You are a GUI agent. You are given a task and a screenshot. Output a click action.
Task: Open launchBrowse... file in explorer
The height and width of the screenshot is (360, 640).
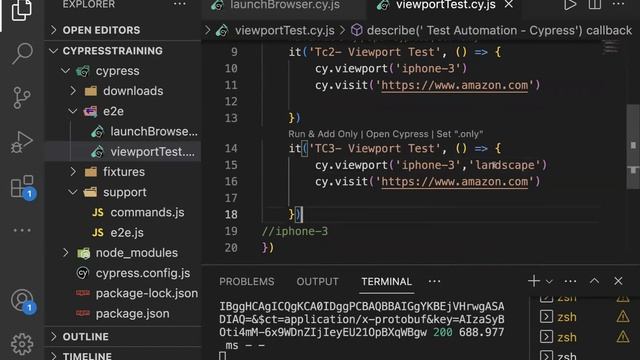point(122,131)
